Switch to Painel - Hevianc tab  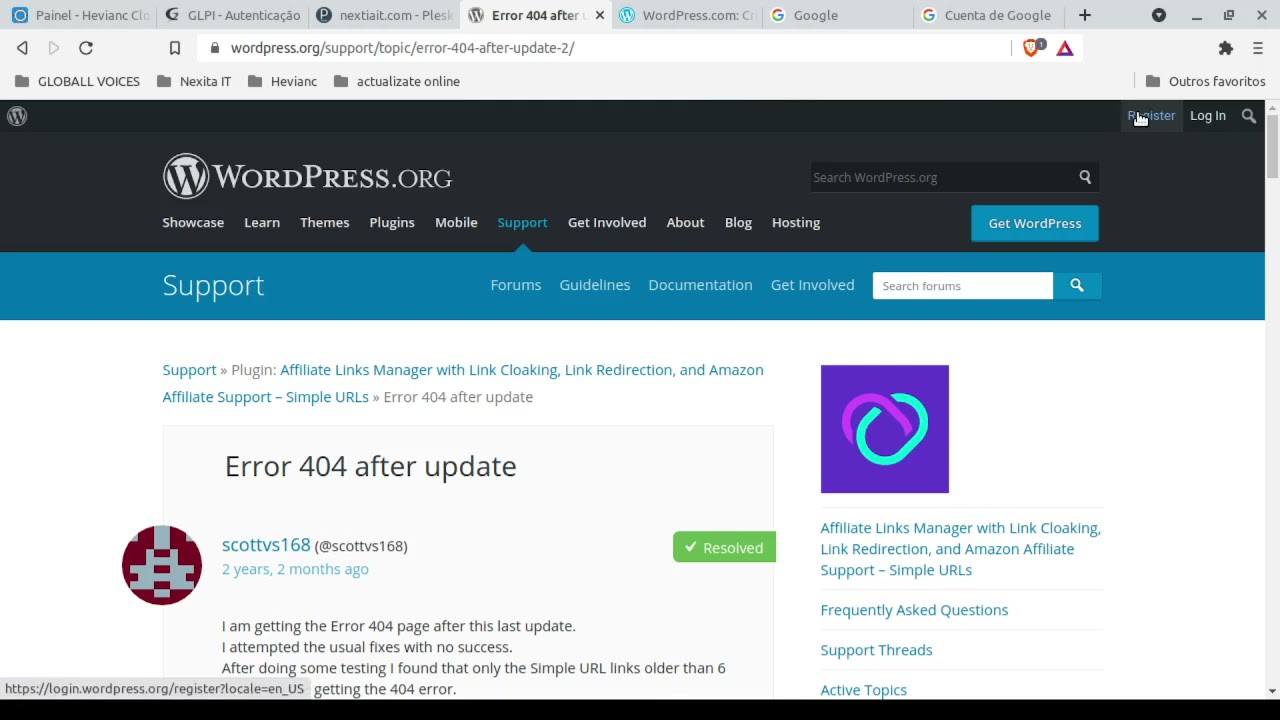(80, 15)
